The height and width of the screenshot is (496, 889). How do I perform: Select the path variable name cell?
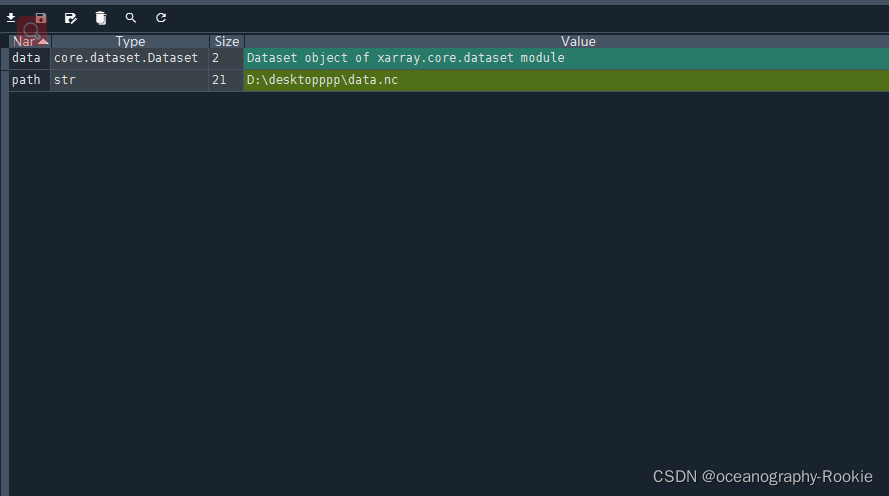29,80
